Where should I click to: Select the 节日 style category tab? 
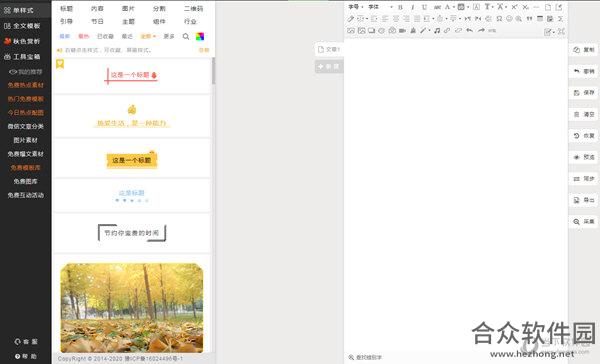coord(97,21)
